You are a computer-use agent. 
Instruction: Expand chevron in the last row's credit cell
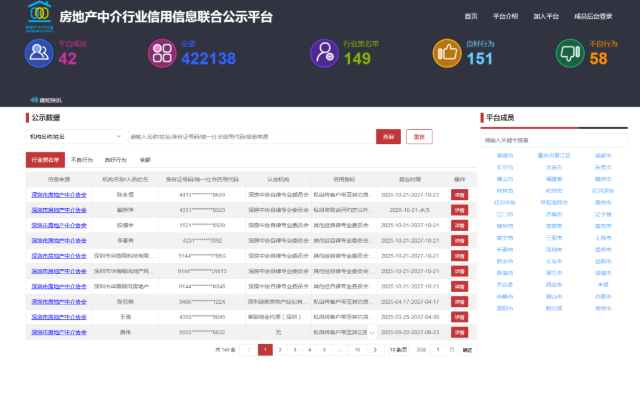(372, 332)
